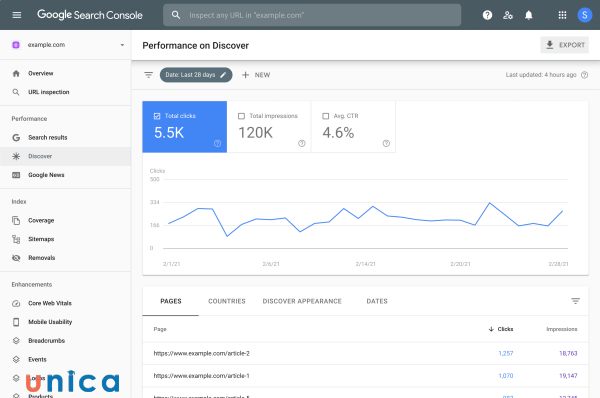The height and width of the screenshot is (398, 600).
Task: Switch to the Countries tab
Action: [x=227, y=301]
